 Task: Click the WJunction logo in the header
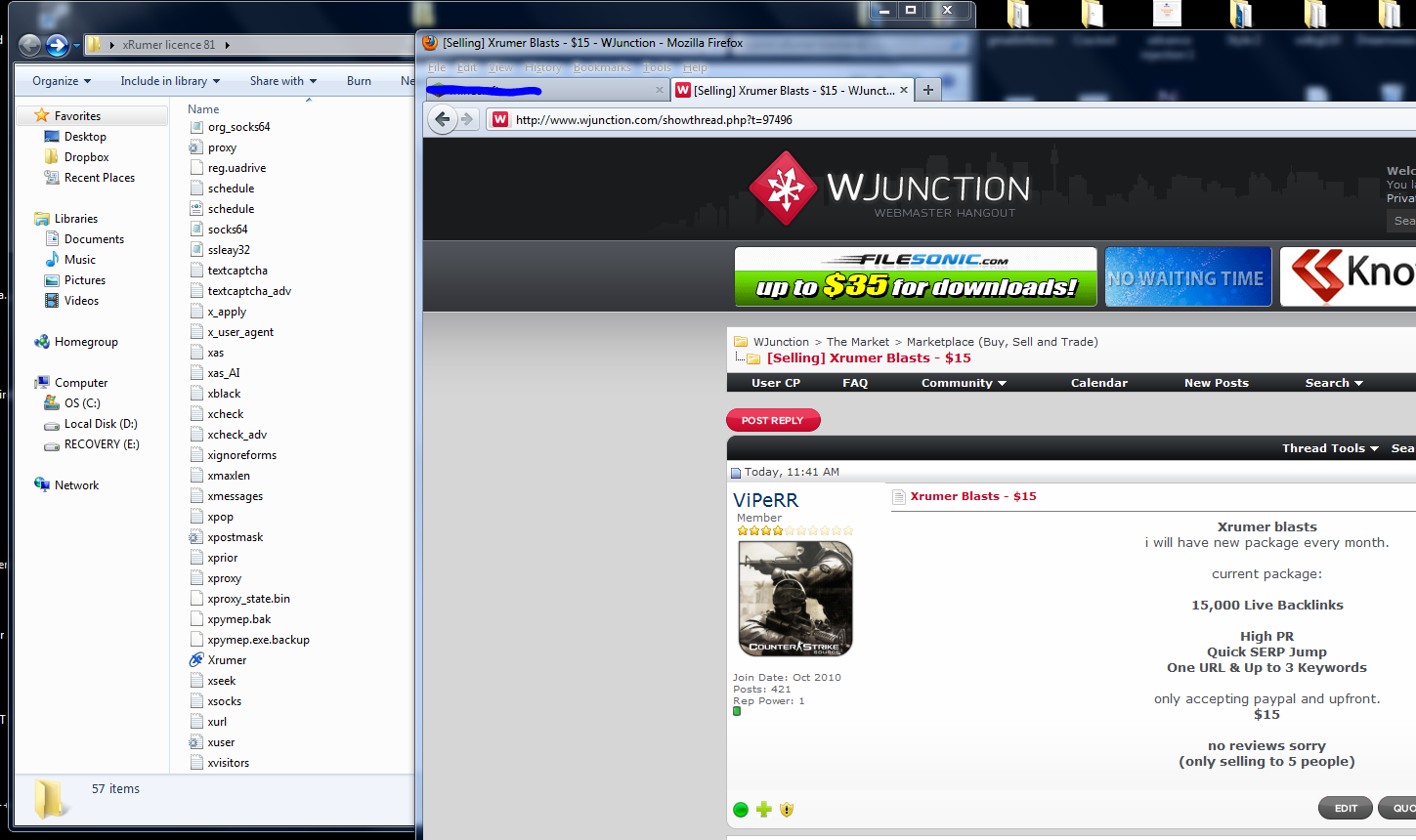[888, 189]
